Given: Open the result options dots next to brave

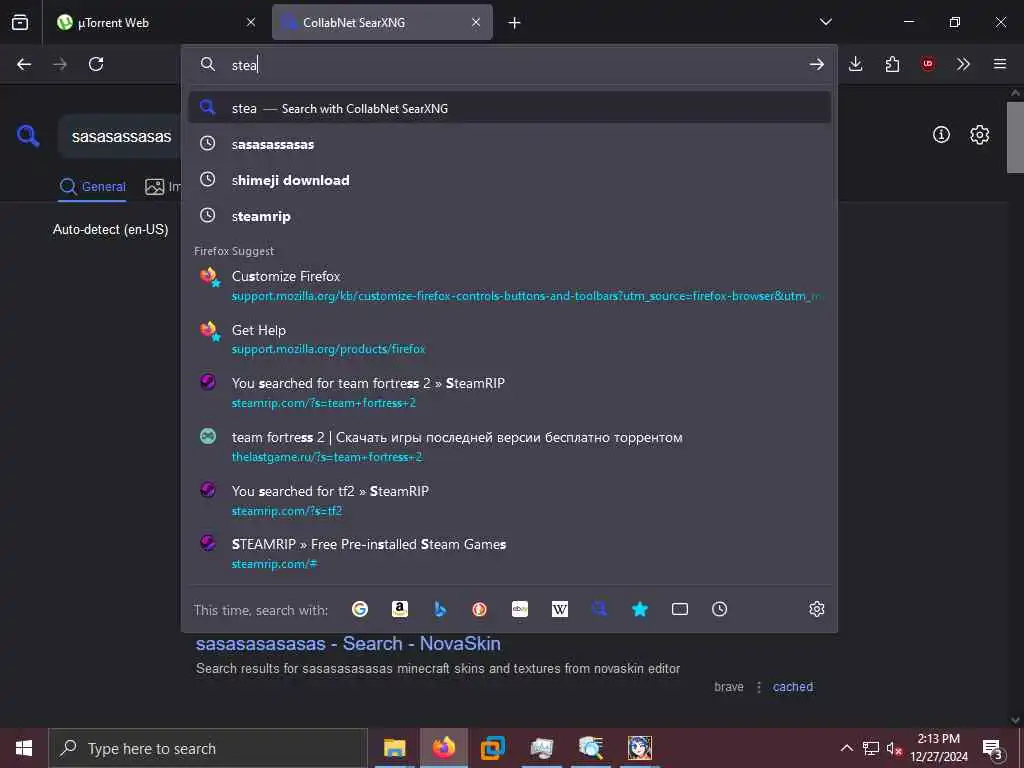Looking at the screenshot, I should click(759, 687).
